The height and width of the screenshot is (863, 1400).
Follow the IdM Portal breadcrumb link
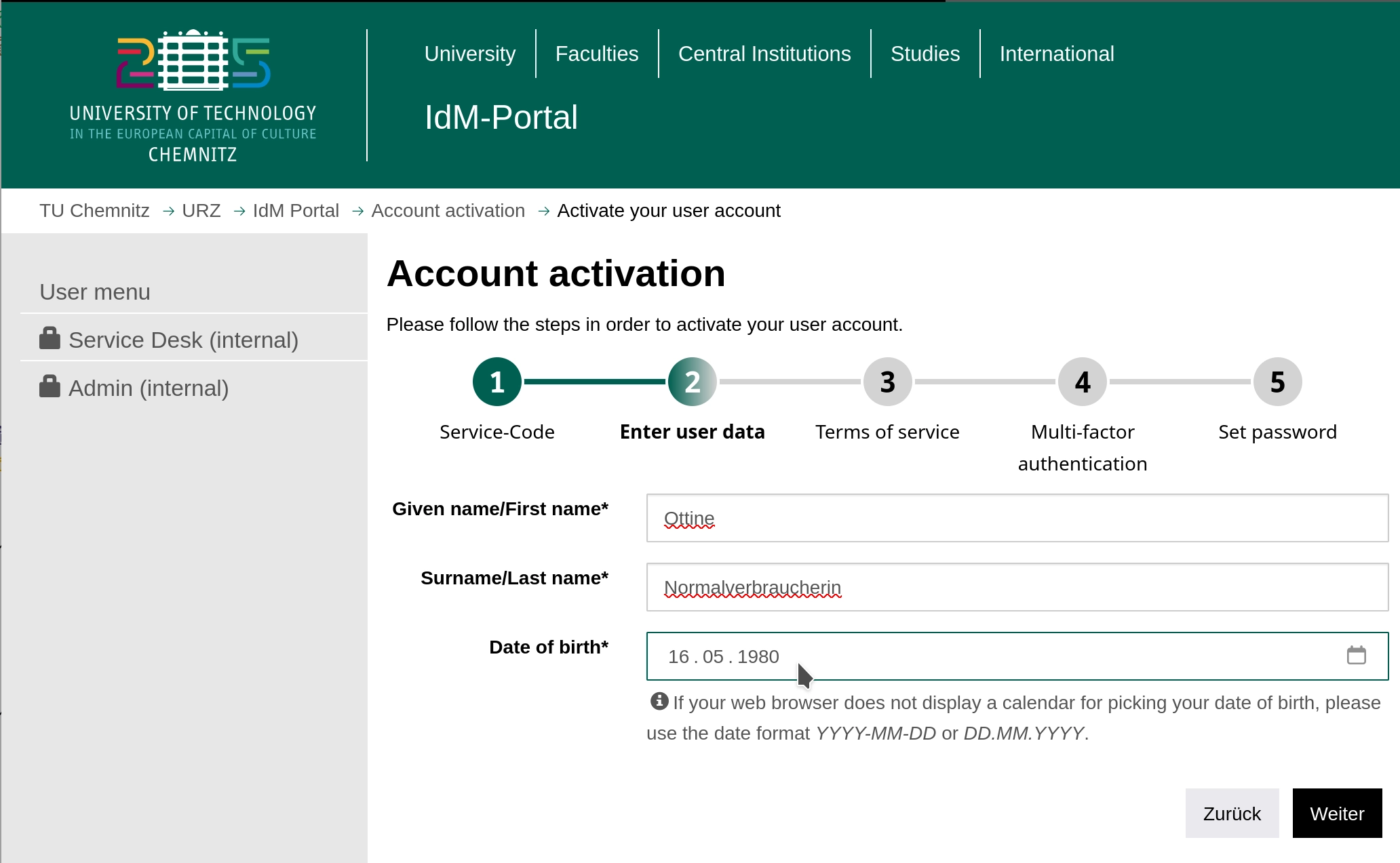[295, 210]
